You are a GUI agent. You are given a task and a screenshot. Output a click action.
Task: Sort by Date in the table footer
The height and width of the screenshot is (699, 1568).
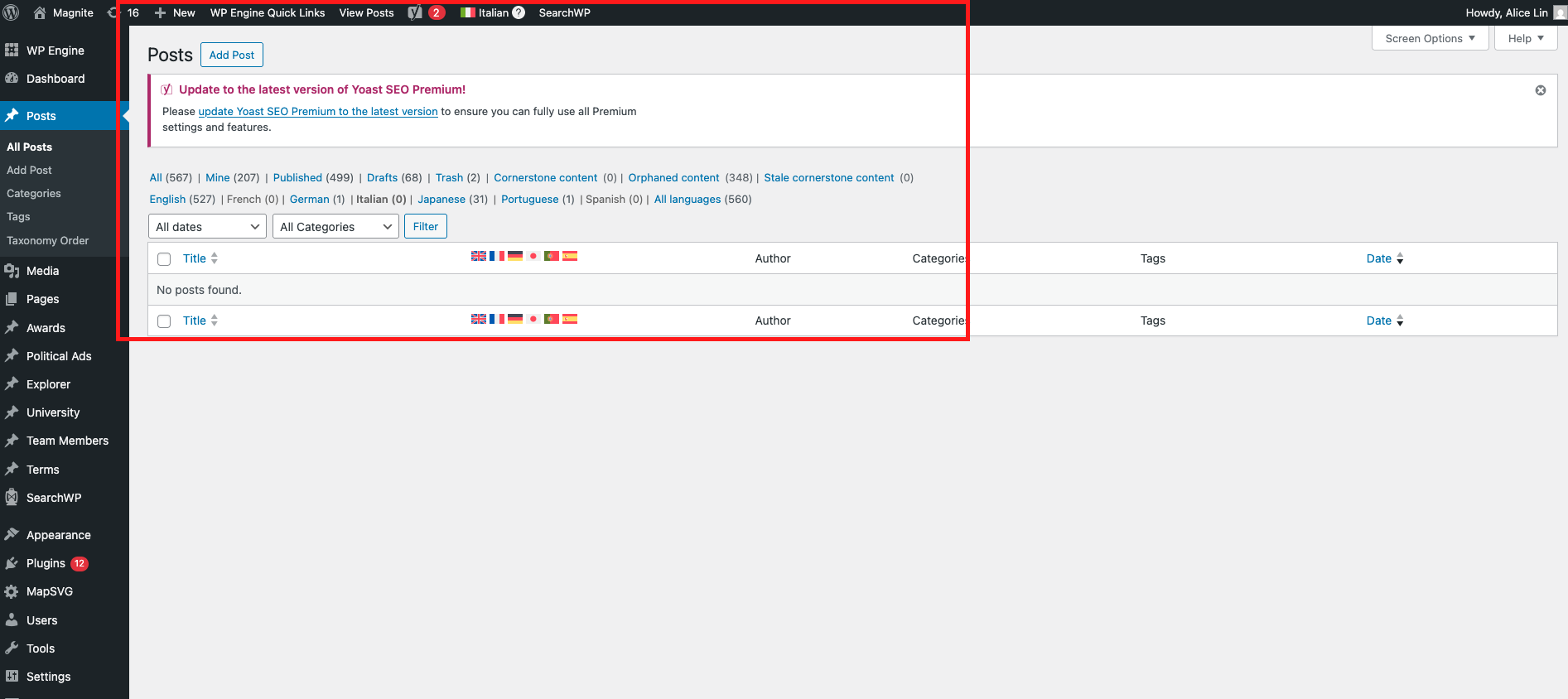click(1385, 321)
